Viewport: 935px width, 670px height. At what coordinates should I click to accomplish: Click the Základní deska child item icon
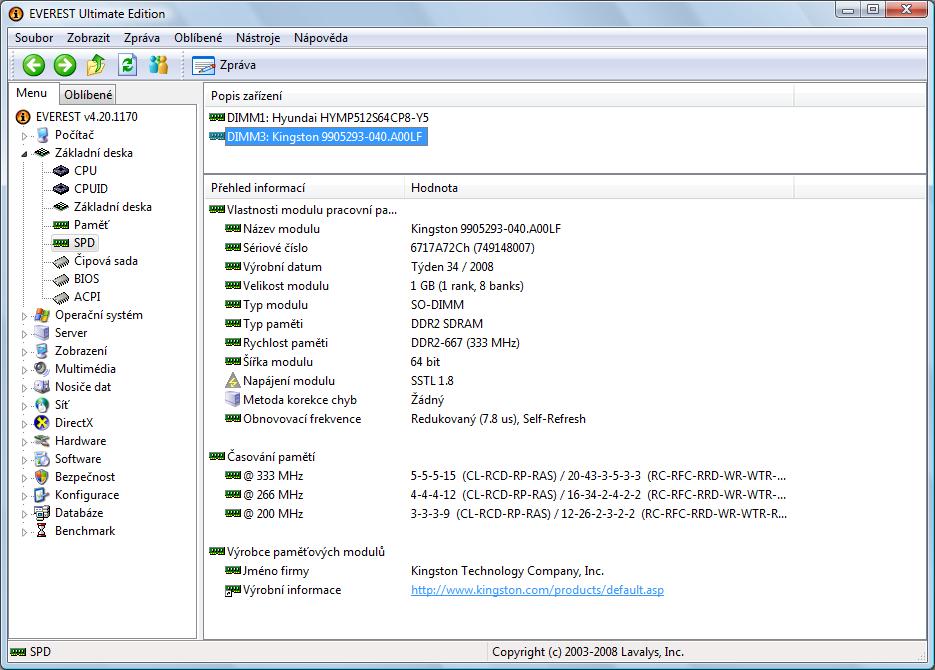click(61, 207)
